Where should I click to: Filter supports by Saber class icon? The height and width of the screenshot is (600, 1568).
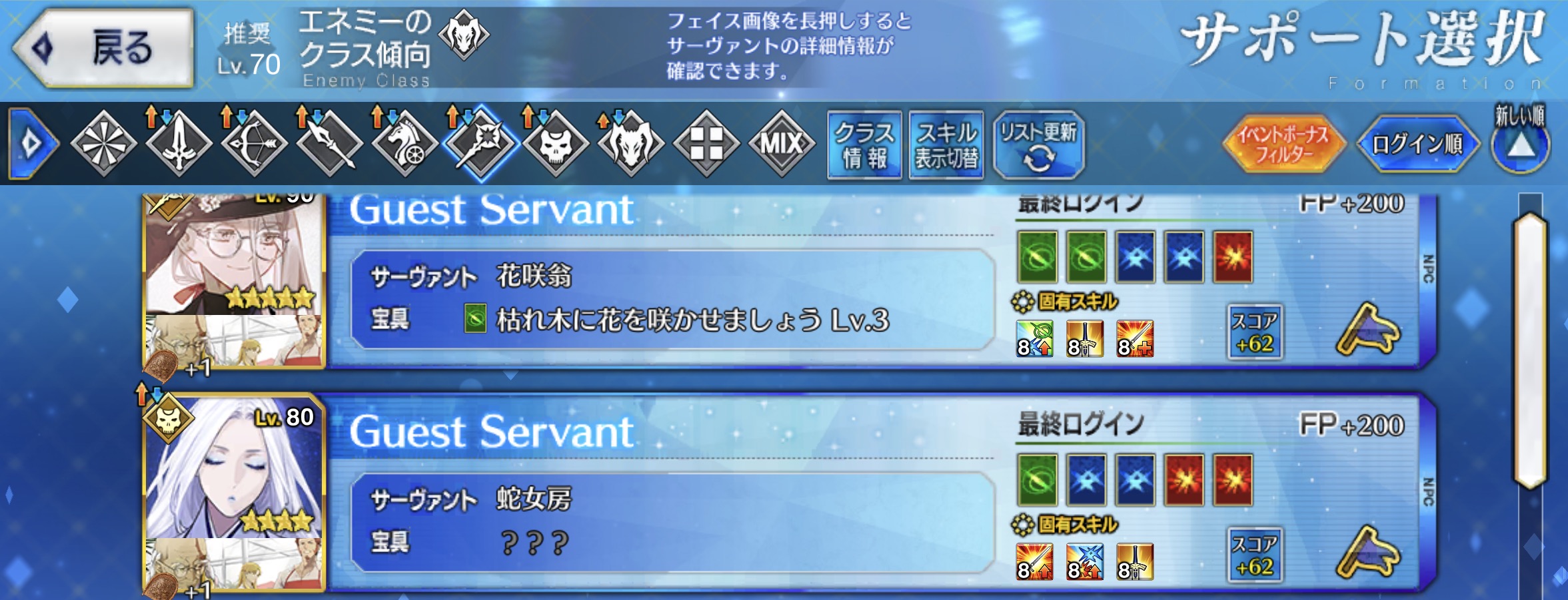[179, 143]
